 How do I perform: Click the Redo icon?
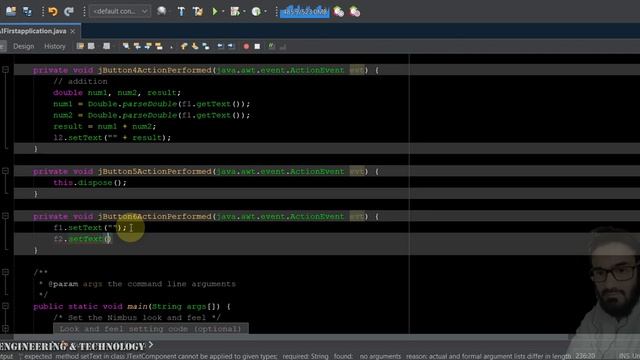click(x=69, y=11)
